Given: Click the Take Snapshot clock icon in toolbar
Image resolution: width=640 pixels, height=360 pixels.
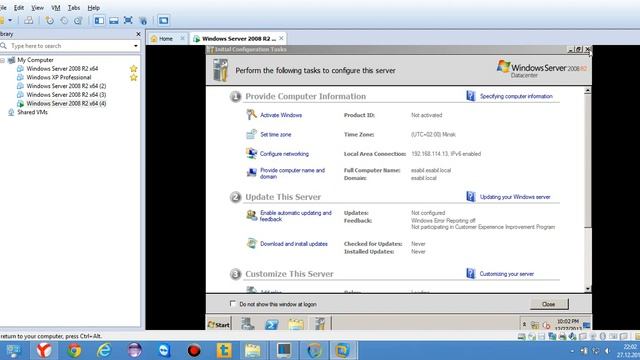Looking at the screenshot, I should pyautogui.click(x=49, y=20).
